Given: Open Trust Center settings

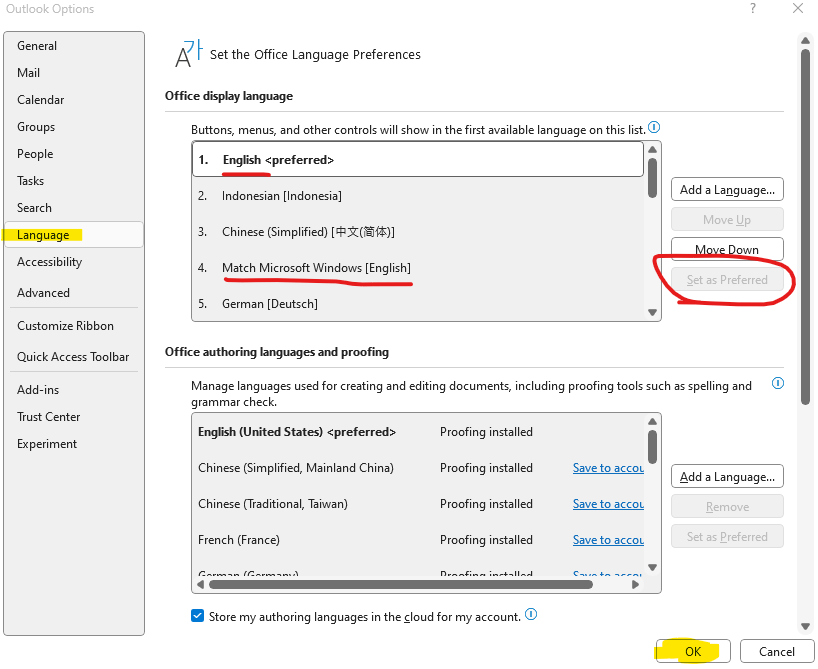Looking at the screenshot, I should (x=46, y=416).
